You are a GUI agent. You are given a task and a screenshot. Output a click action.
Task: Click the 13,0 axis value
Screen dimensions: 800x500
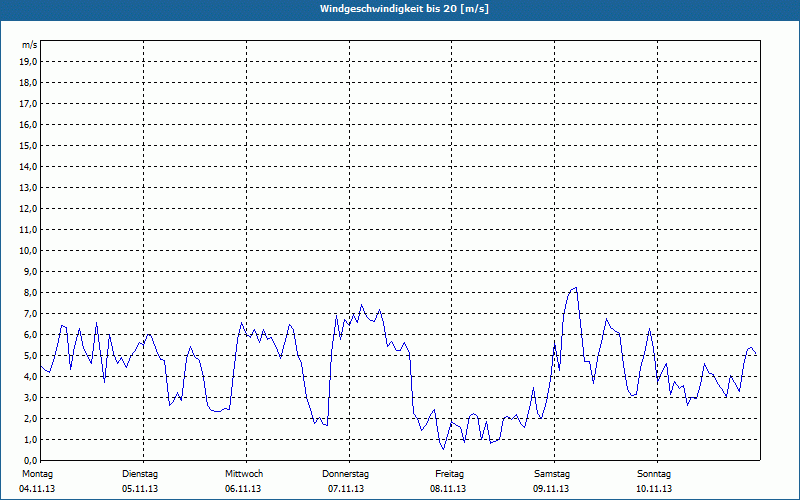28,188
